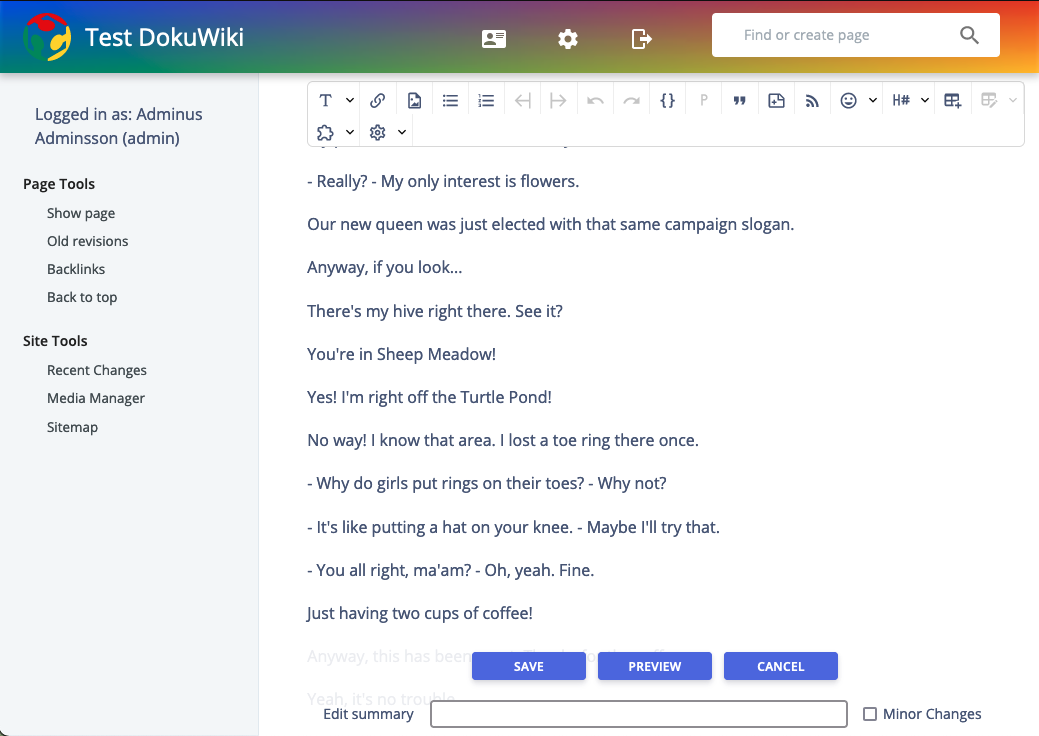Click the line about the new queen's campaign slogan

(551, 225)
